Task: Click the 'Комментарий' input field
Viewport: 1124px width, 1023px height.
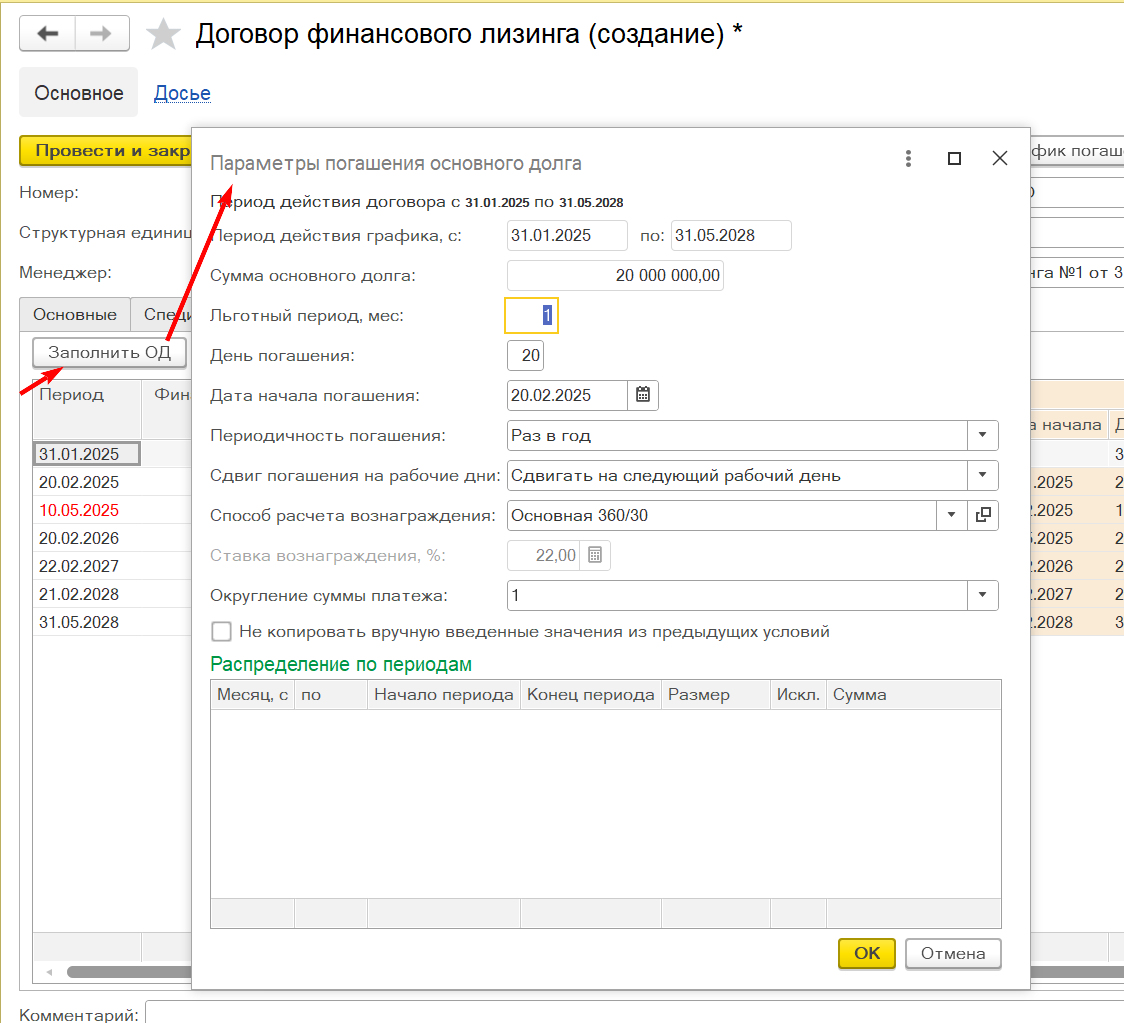Action: pos(634,1014)
